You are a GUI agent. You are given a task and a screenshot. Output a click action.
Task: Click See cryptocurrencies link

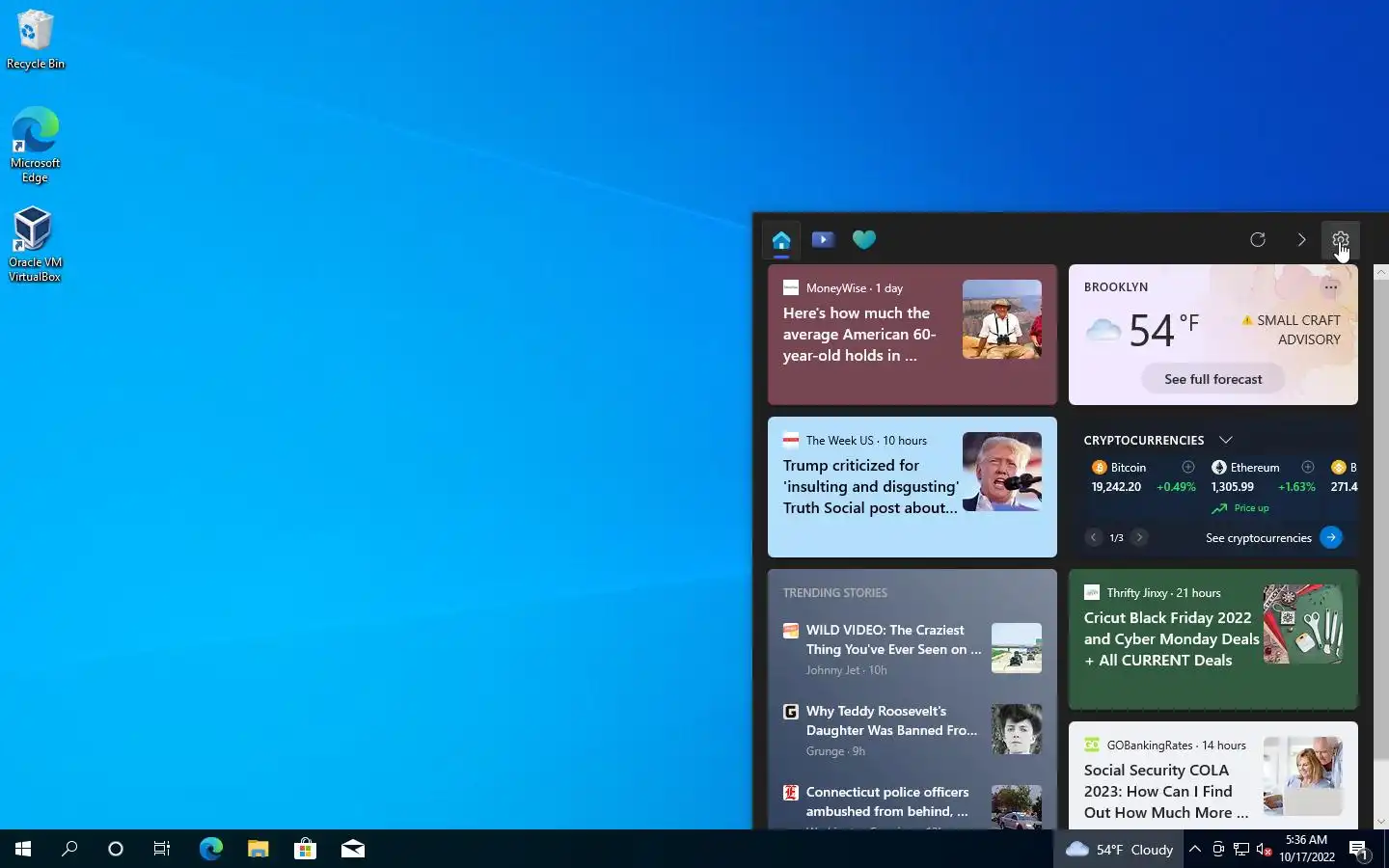(x=1259, y=538)
